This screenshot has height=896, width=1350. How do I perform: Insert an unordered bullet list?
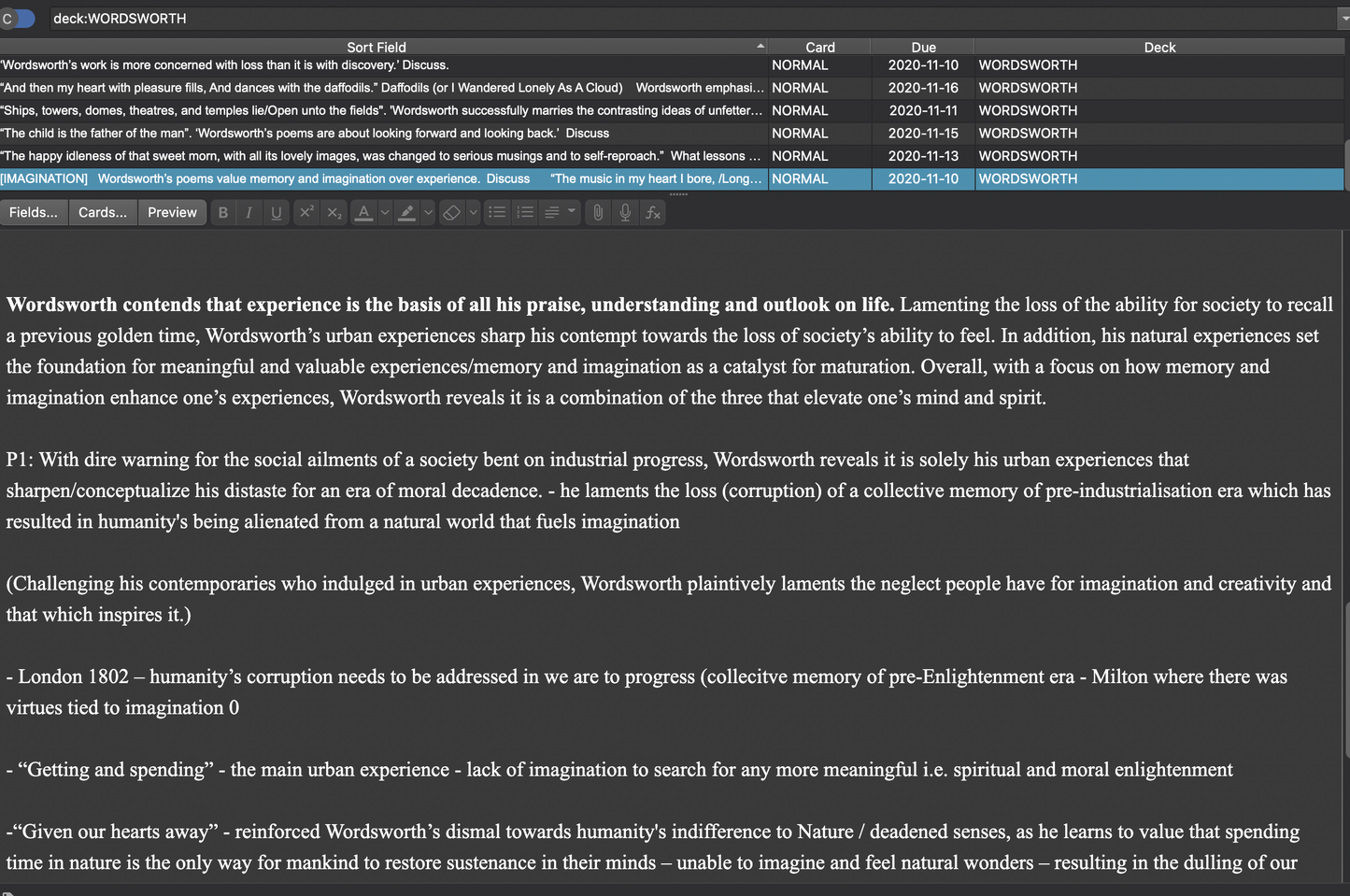(497, 213)
